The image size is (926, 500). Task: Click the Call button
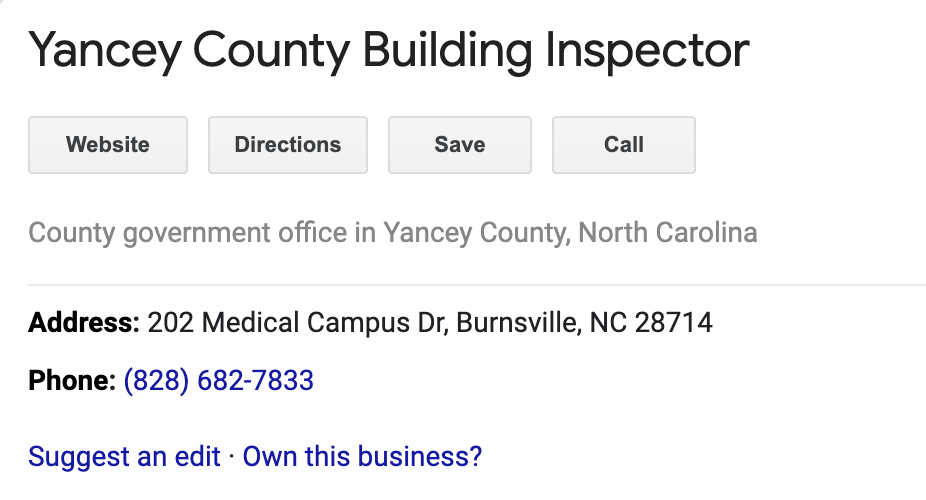[x=624, y=145]
